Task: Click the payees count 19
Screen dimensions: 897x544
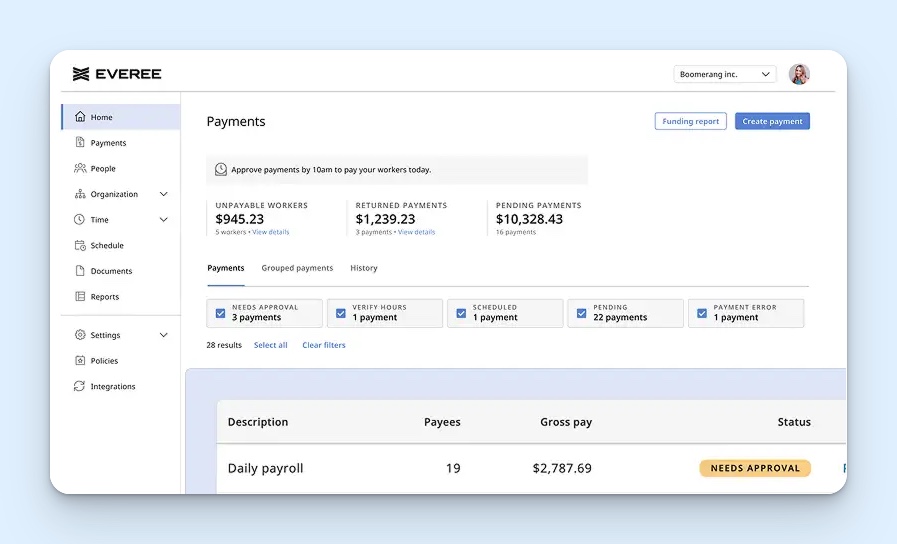Action: point(453,468)
